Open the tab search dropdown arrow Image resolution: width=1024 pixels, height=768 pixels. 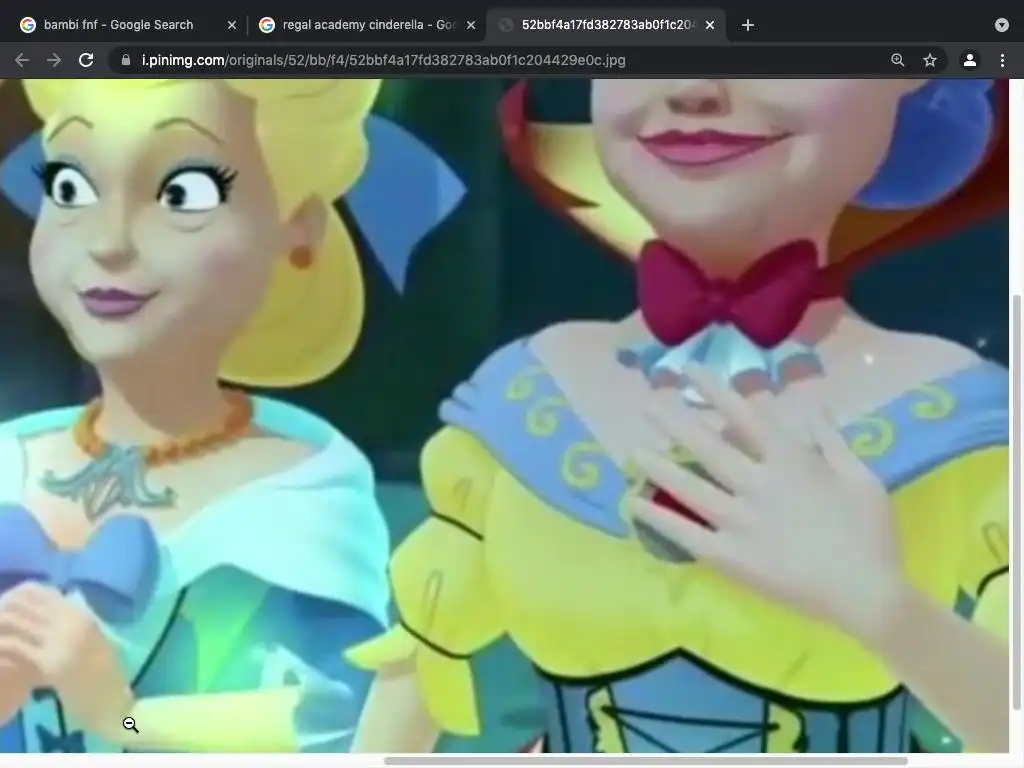[x=1002, y=25]
